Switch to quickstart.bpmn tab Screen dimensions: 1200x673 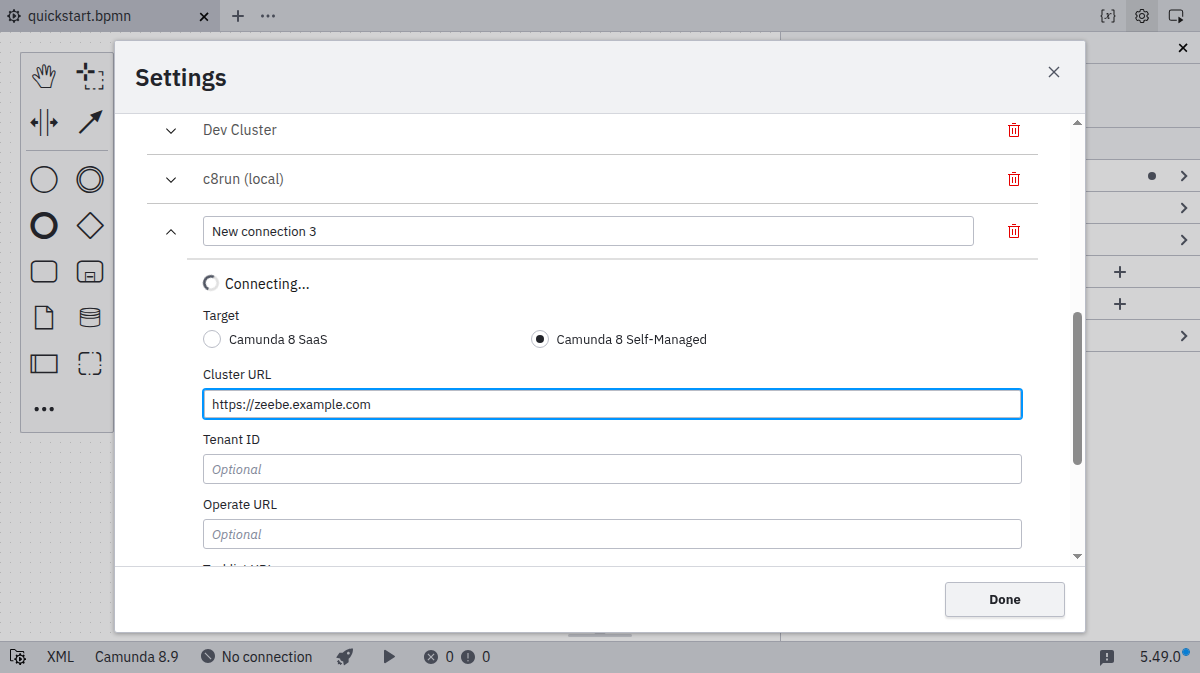79,16
